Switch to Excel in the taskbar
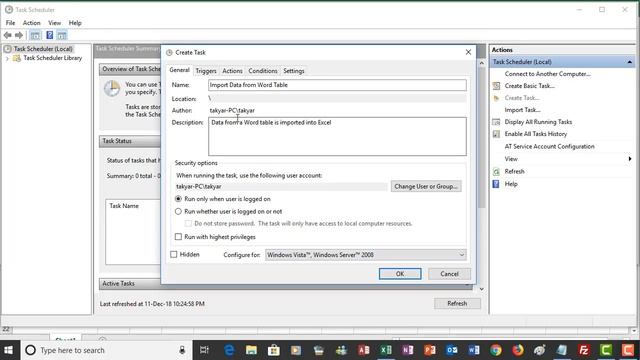 (x=386, y=350)
